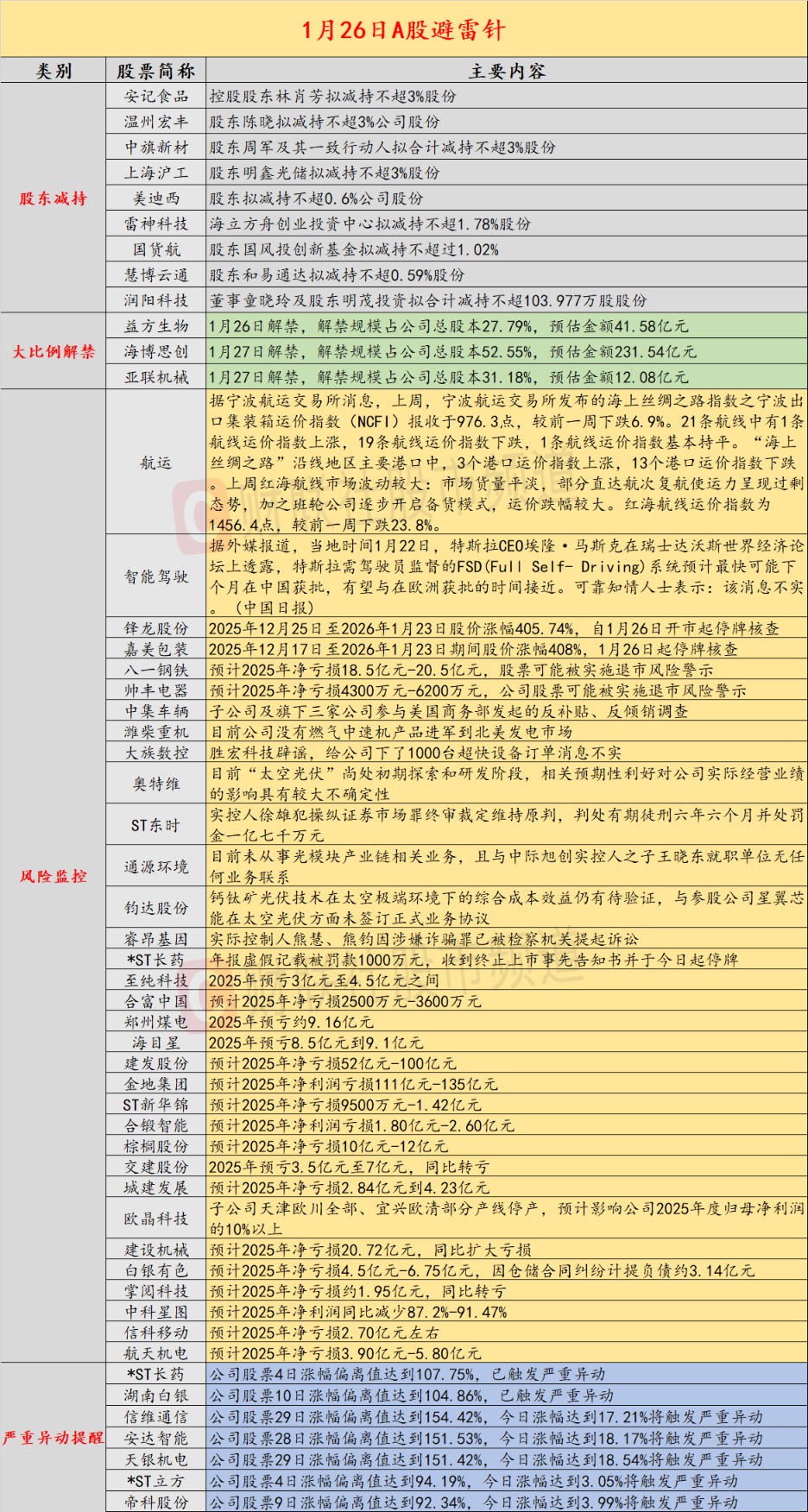Select the 金地集团 stock name cell
The image size is (808, 1512).
tap(155, 1084)
